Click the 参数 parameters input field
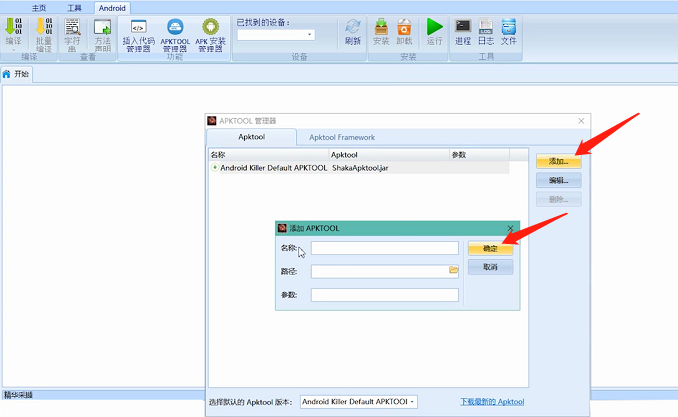This screenshot has width=678, height=417. coord(385,295)
